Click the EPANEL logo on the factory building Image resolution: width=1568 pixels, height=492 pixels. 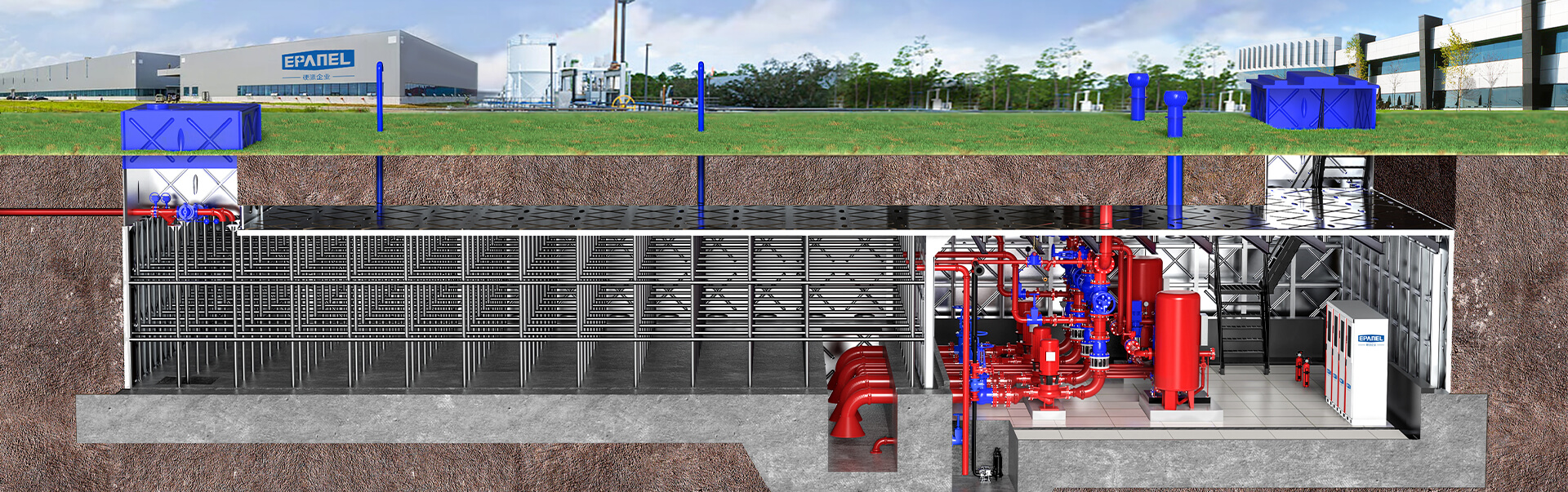coord(318,60)
